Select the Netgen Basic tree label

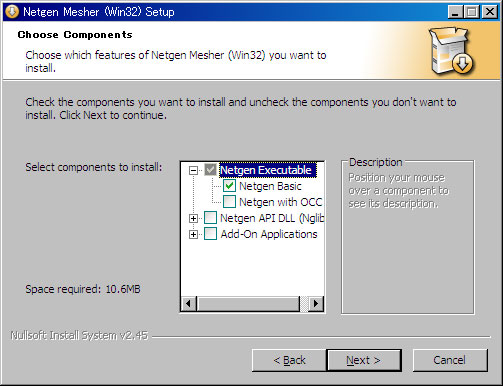coord(270,186)
